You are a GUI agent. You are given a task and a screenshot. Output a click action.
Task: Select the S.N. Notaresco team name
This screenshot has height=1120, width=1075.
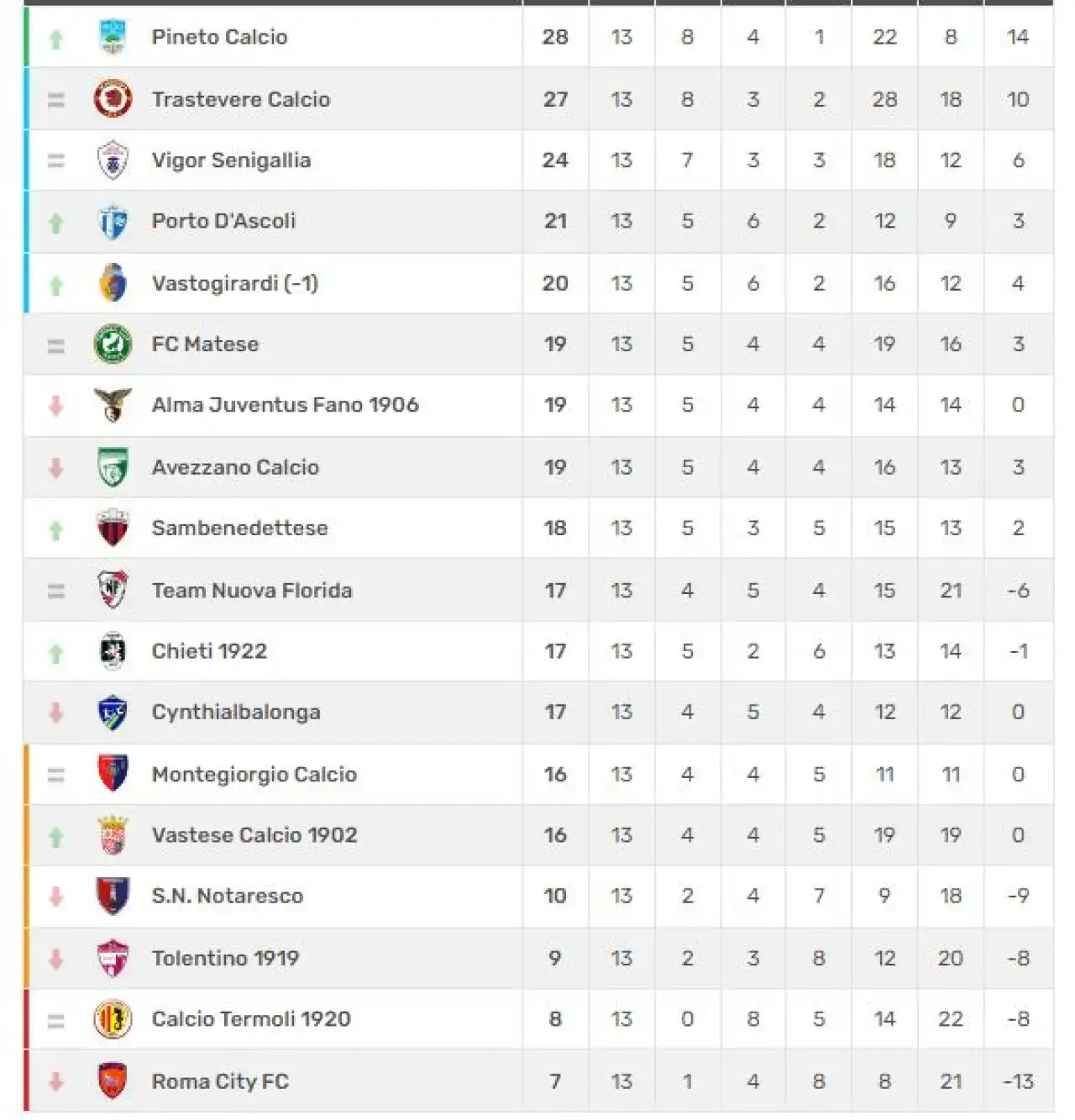[x=227, y=896]
